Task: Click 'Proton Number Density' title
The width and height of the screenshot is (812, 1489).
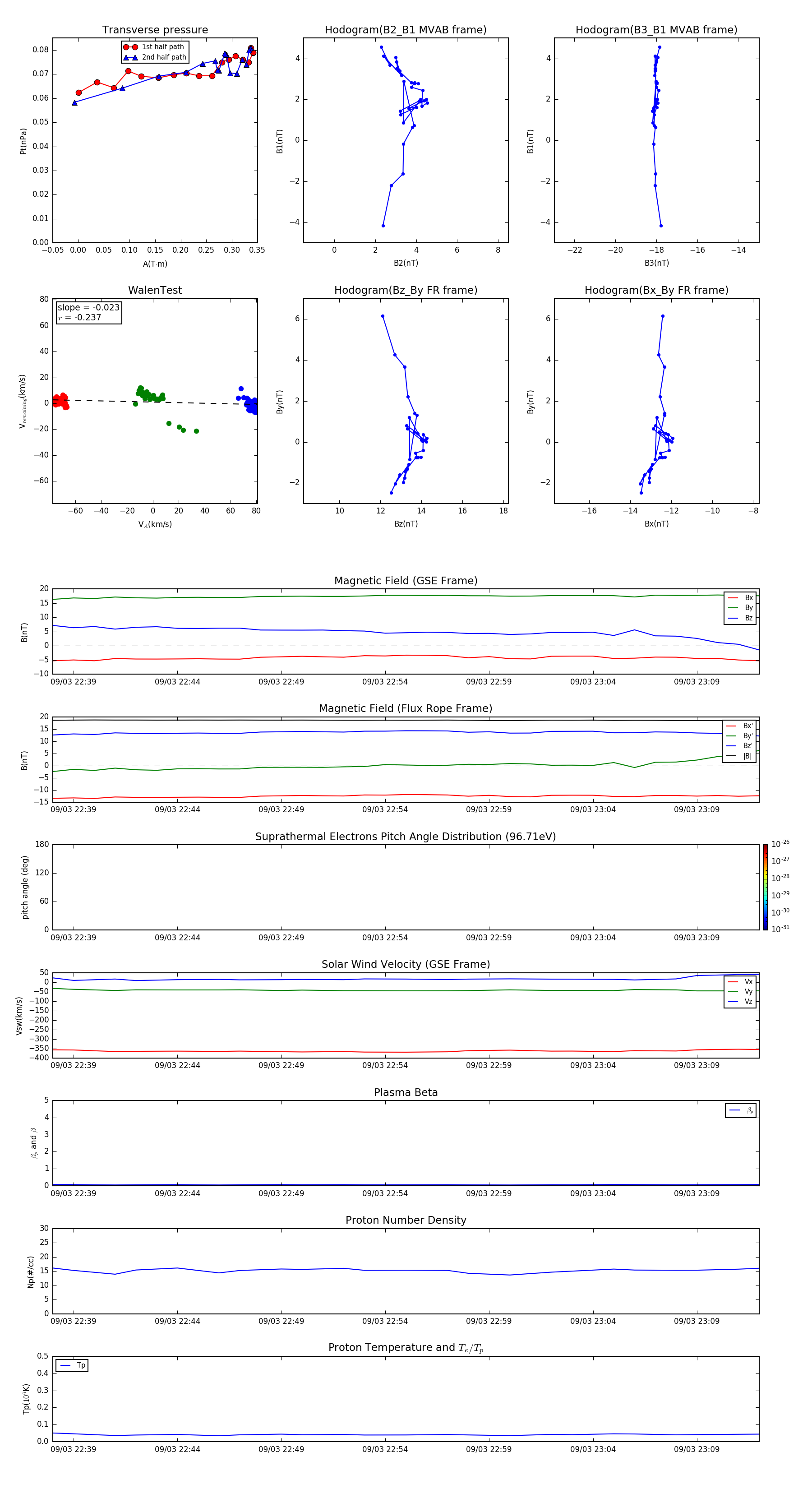Action: pos(406,1220)
